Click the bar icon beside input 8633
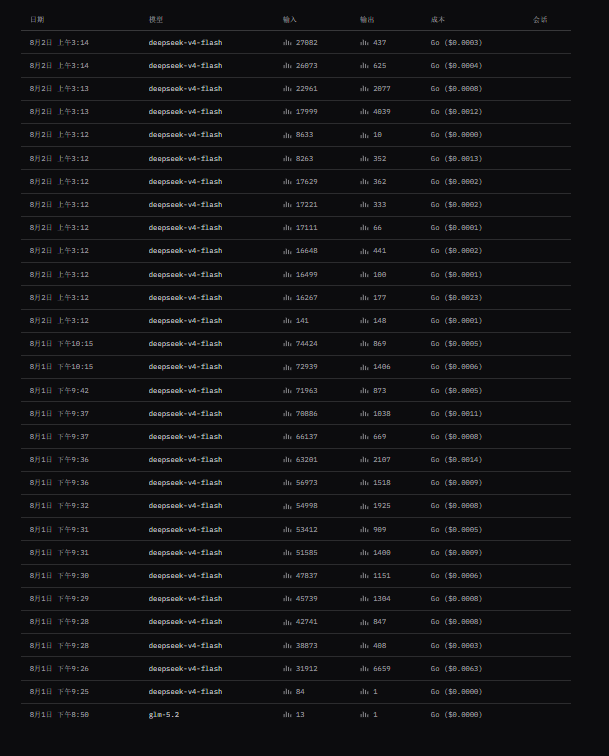The width and height of the screenshot is (609, 756). tap(287, 135)
